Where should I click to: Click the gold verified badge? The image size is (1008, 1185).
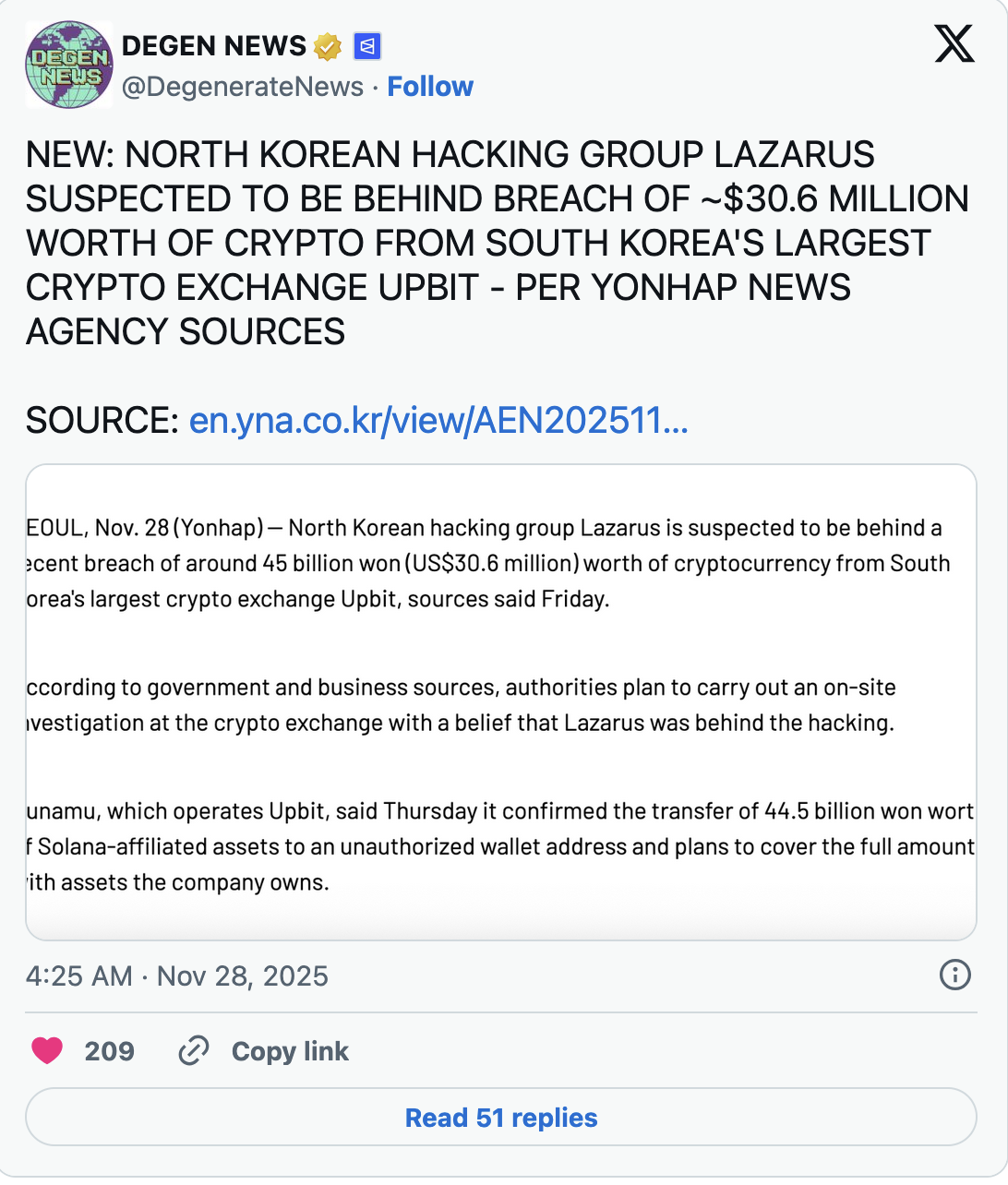point(328,46)
